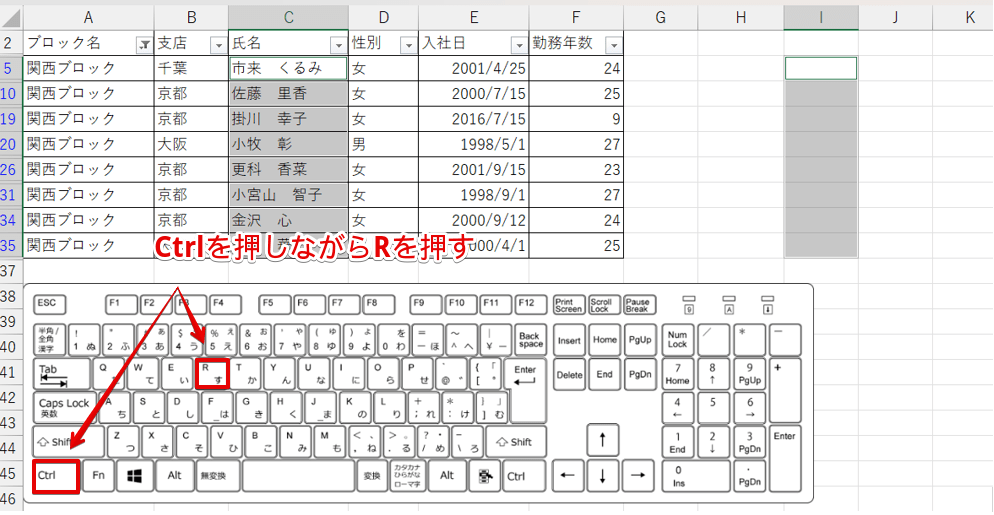Open the 性別 filter dropdown
Screen dimensions: 994x515
[408, 45]
